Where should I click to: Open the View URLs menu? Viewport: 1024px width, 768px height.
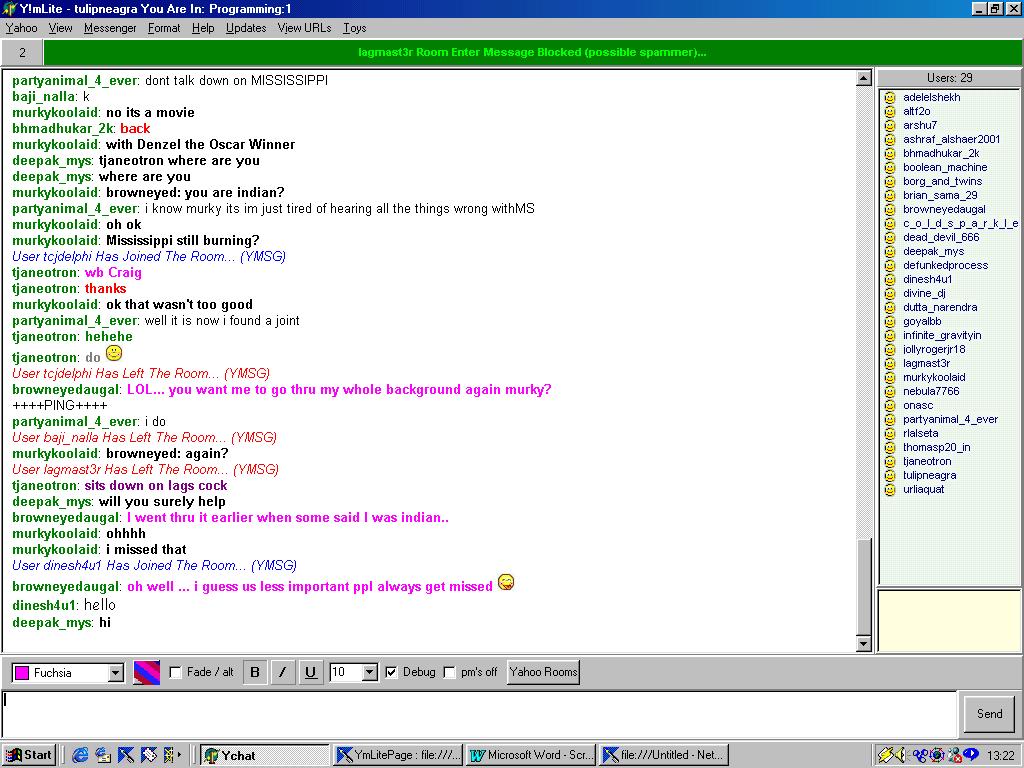[304, 28]
